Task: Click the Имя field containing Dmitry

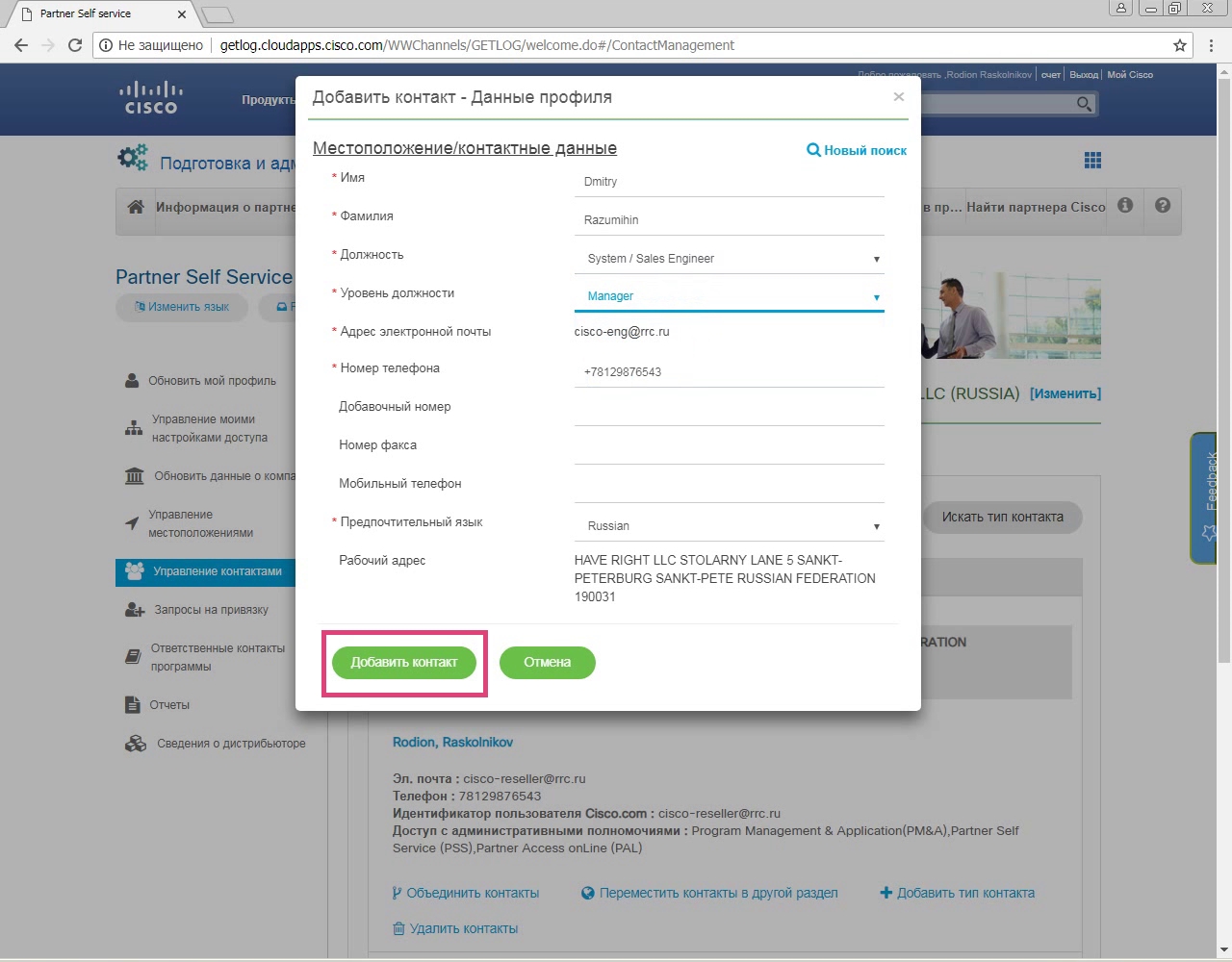Action: pyautogui.click(x=730, y=182)
